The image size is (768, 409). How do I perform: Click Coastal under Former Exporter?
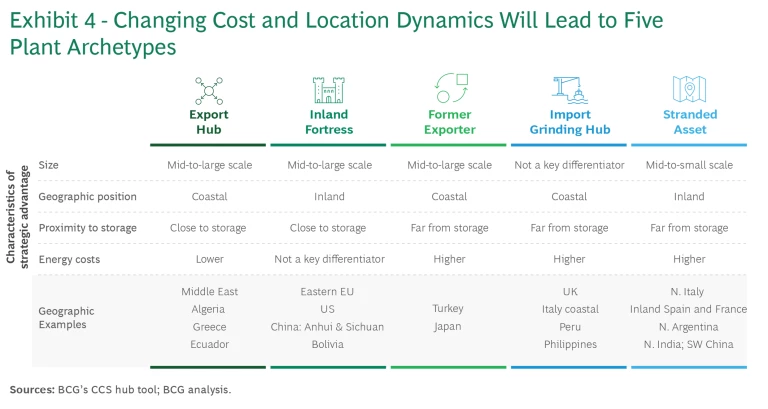[x=449, y=196]
